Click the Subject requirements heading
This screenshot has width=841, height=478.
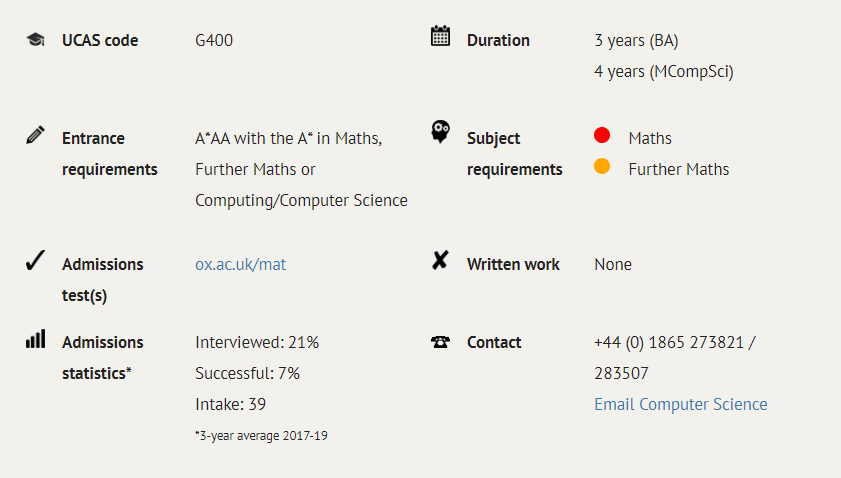coord(514,154)
